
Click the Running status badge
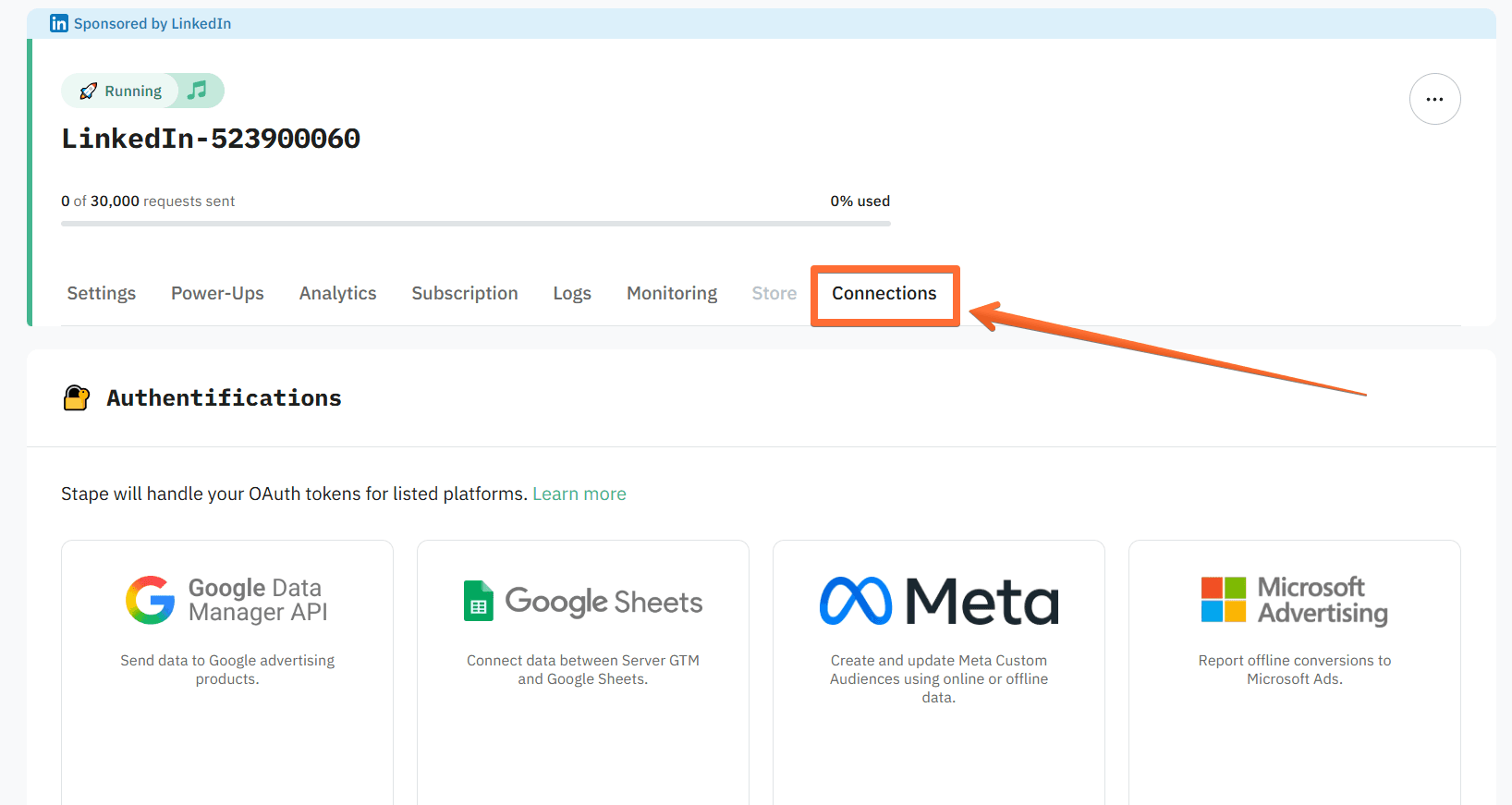pyautogui.click(x=120, y=91)
